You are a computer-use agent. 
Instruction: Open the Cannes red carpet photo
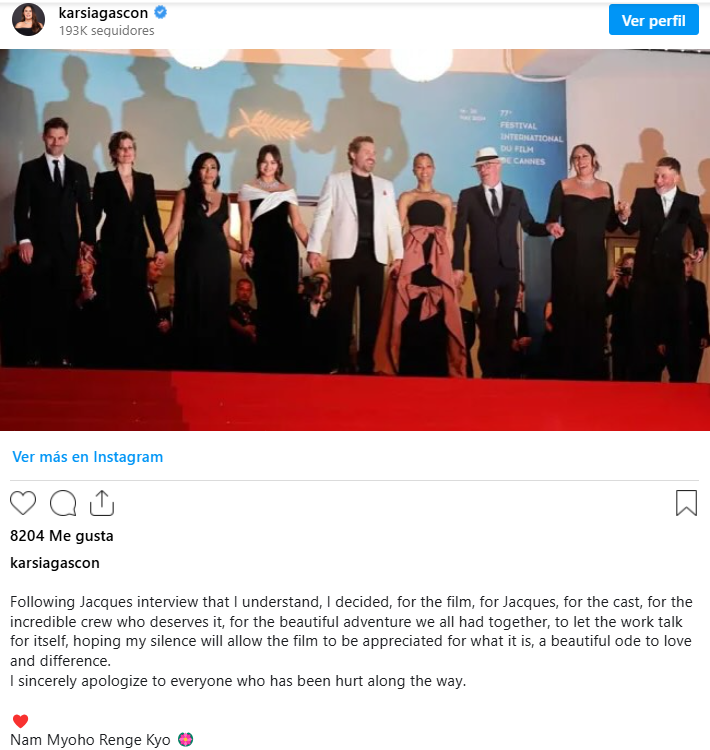coord(355,240)
